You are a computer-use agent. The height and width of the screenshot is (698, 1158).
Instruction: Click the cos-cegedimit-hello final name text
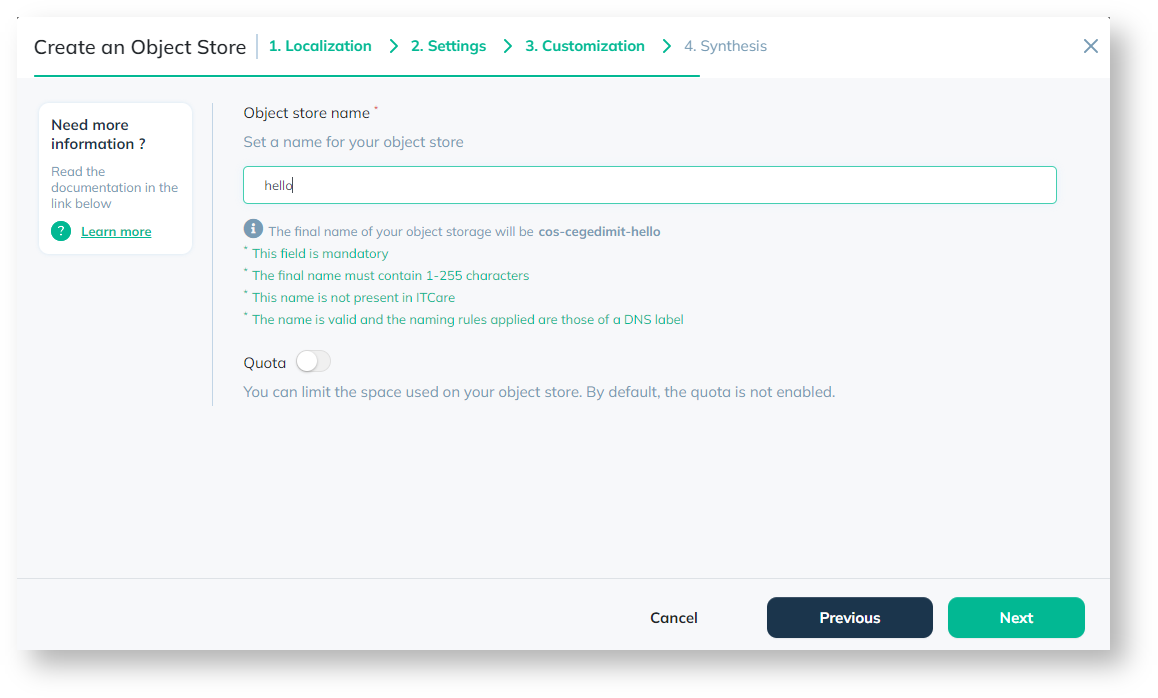[x=599, y=232]
